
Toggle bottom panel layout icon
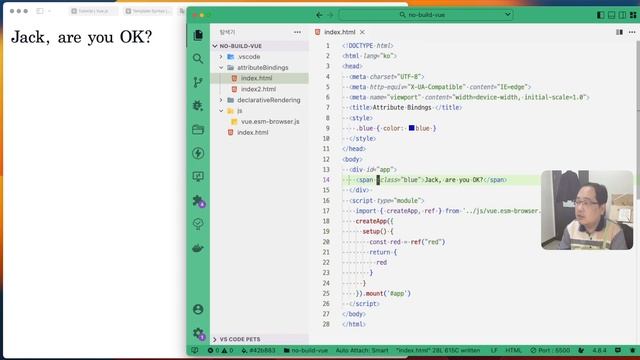611,15
